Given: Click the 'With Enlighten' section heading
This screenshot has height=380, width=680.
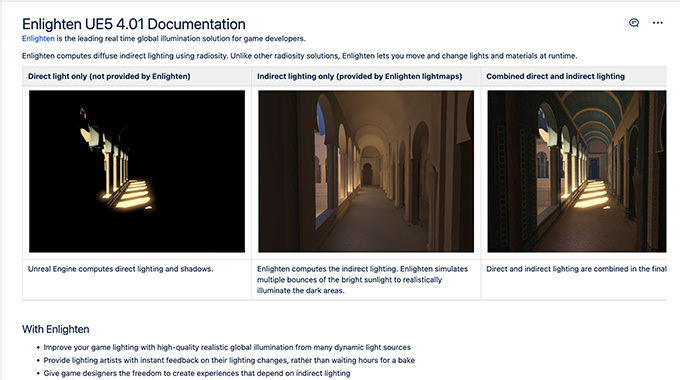Looking at the screenshot, I should [56, 329].
